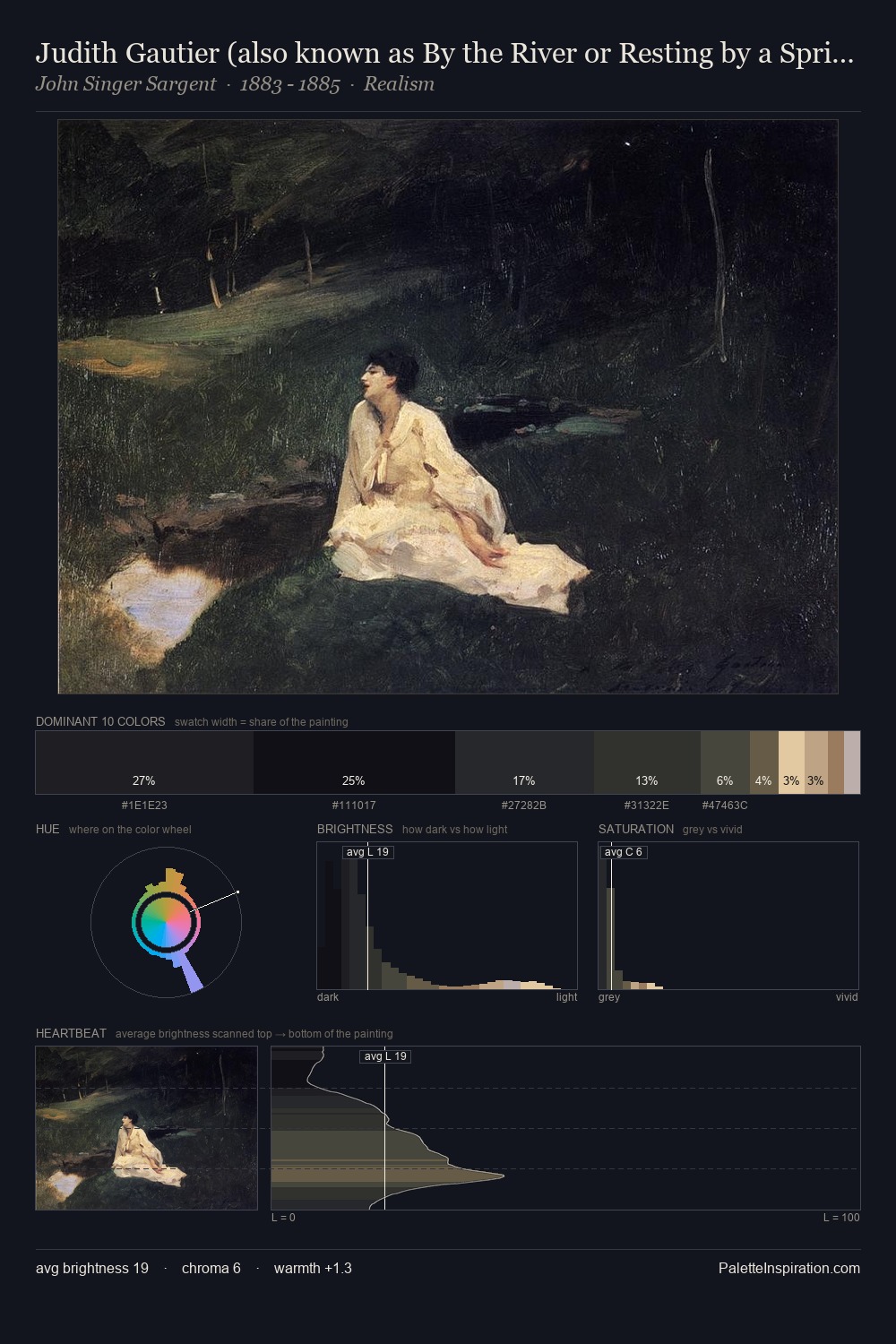896x1344 pixels.
Task: Click the Realism style label
Action: pyautogui.click(x=399, y=84)
